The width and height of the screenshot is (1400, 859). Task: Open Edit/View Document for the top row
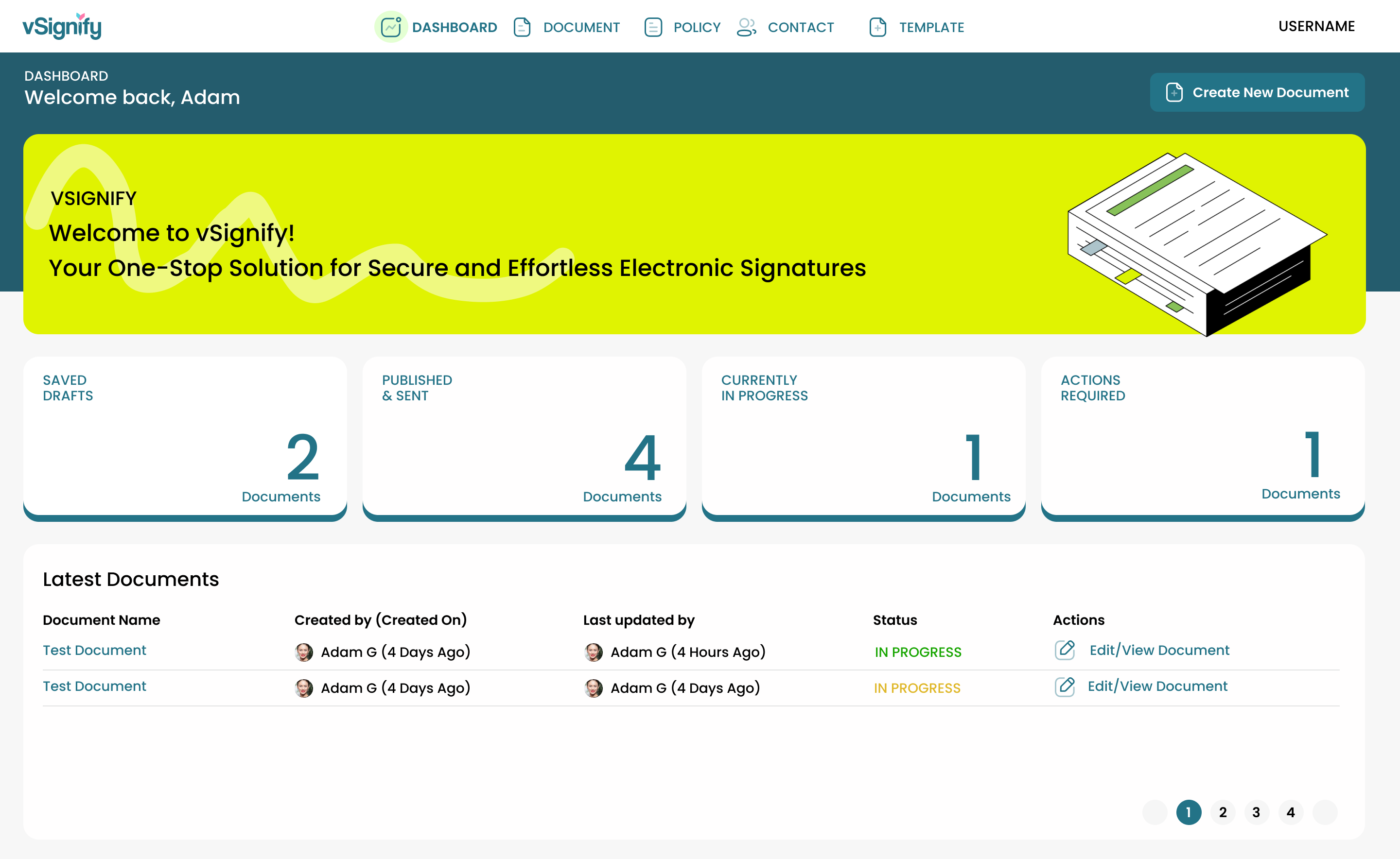click(x=1158, y=650)
